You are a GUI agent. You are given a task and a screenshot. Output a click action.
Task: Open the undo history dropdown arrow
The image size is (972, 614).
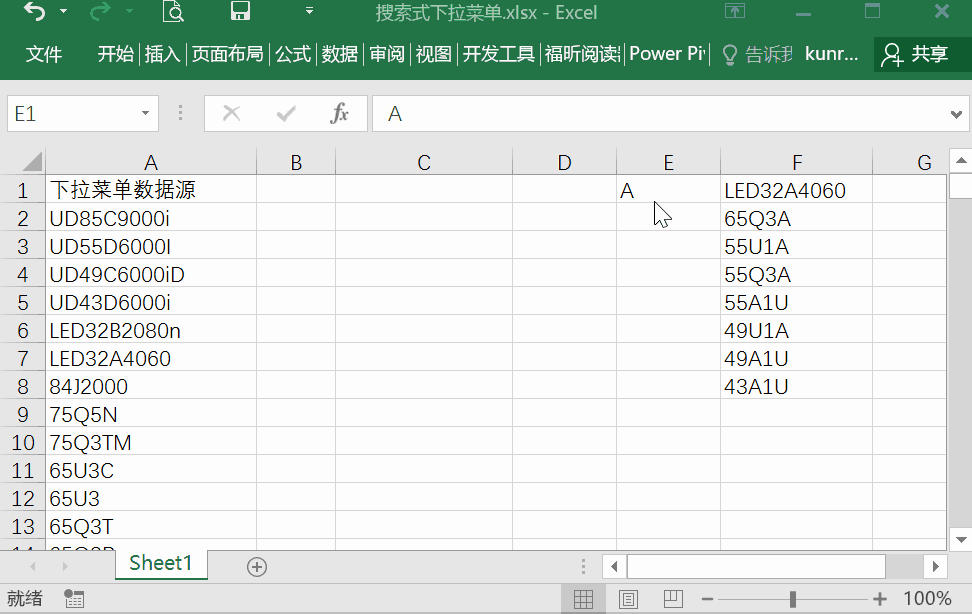point(63,11)
